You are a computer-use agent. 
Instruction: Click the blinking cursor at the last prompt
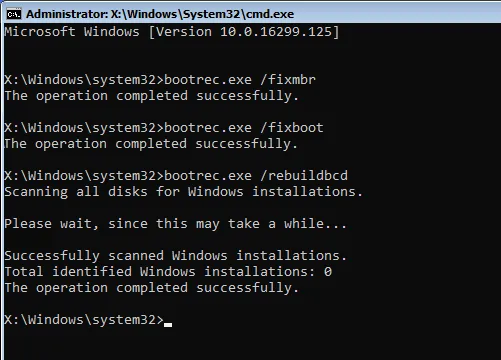(x=168, y=324)
